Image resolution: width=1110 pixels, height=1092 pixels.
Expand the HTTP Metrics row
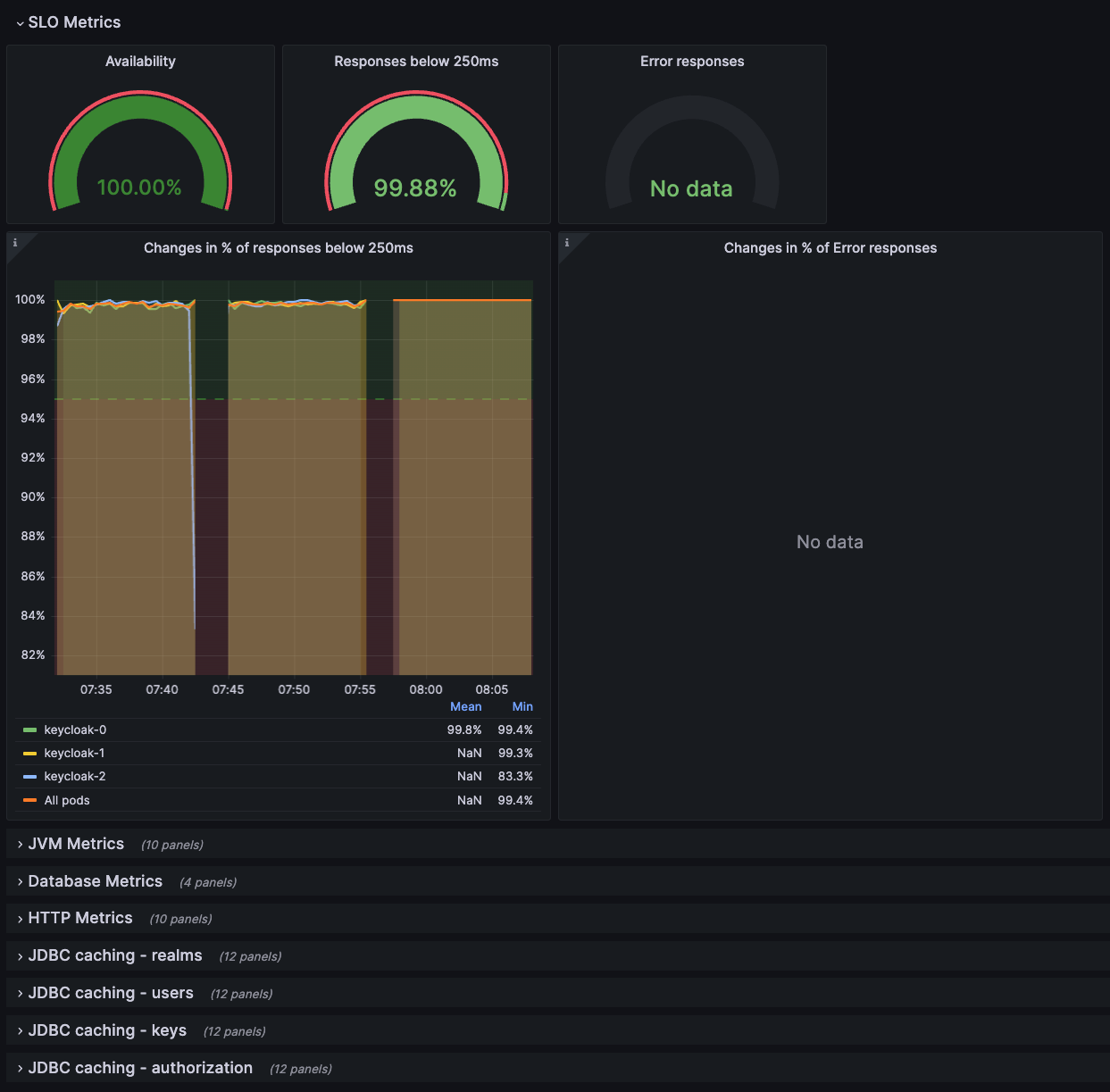[x=79, y=917]
